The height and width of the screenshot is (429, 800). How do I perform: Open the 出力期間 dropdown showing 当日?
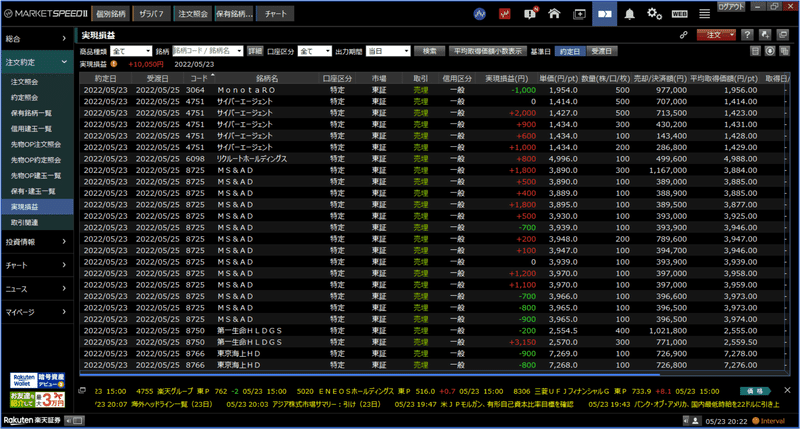pos(388,51)
